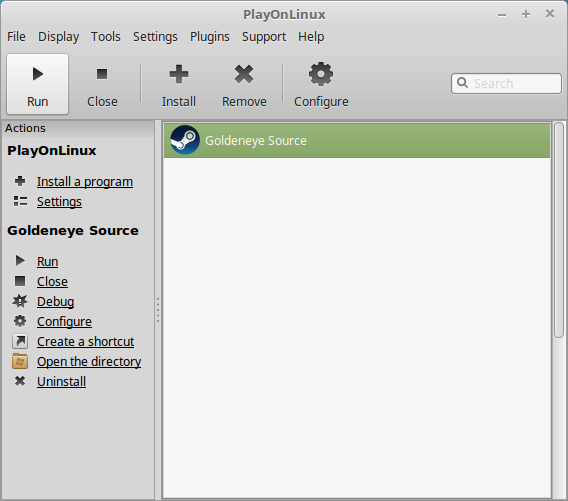
Task: Click the Run toolbar button
Action: (37, 84)
